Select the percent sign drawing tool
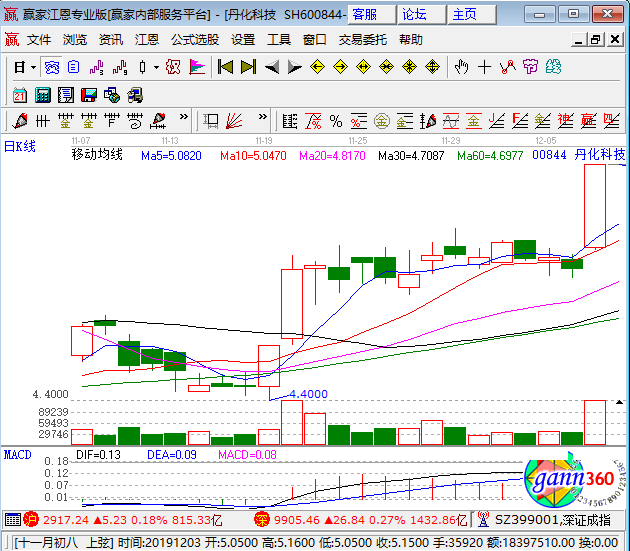The image size is (630, 551). (x=335, y=121)
